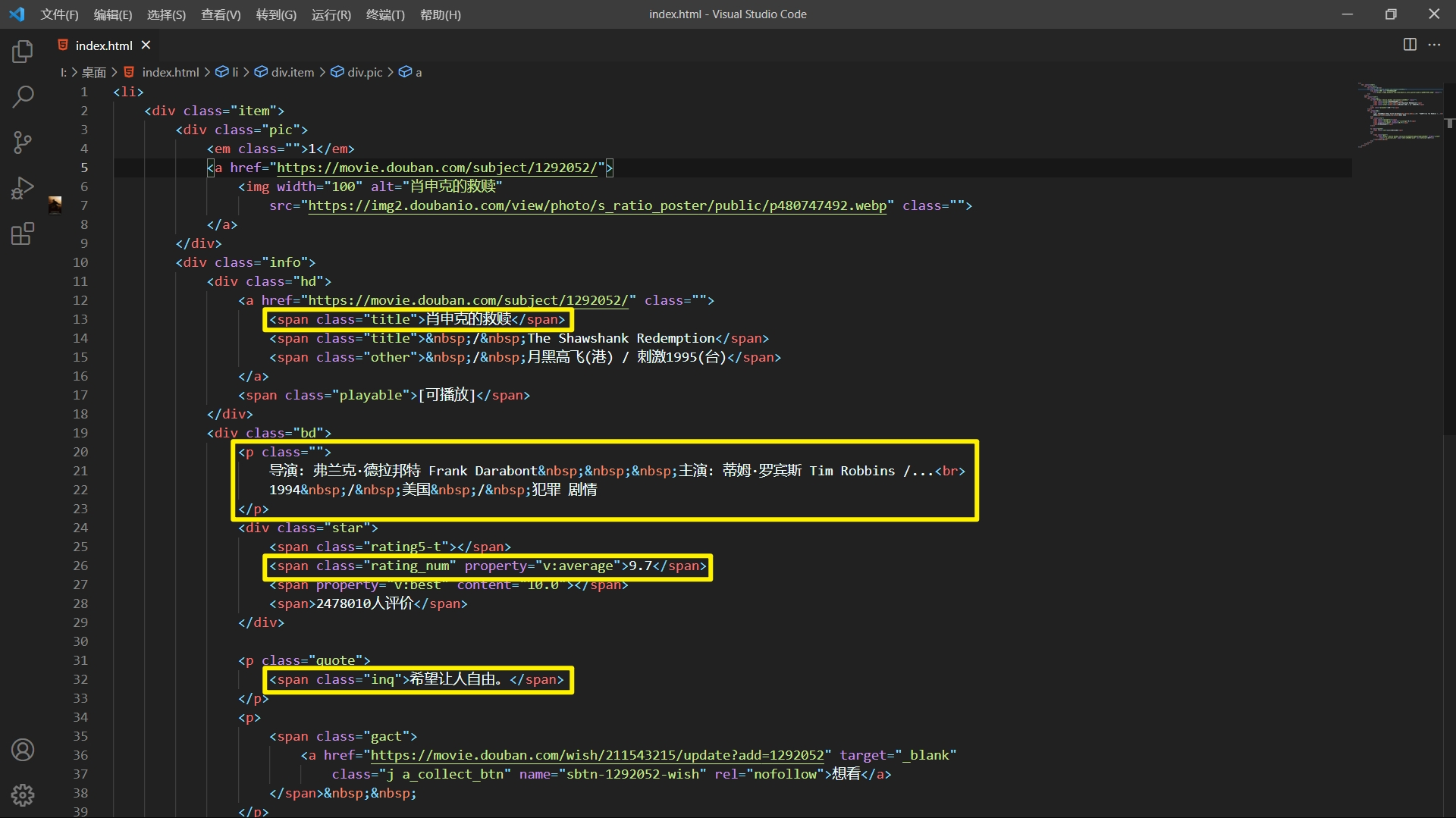Click the douban subject link on line 12

(469, 300)
